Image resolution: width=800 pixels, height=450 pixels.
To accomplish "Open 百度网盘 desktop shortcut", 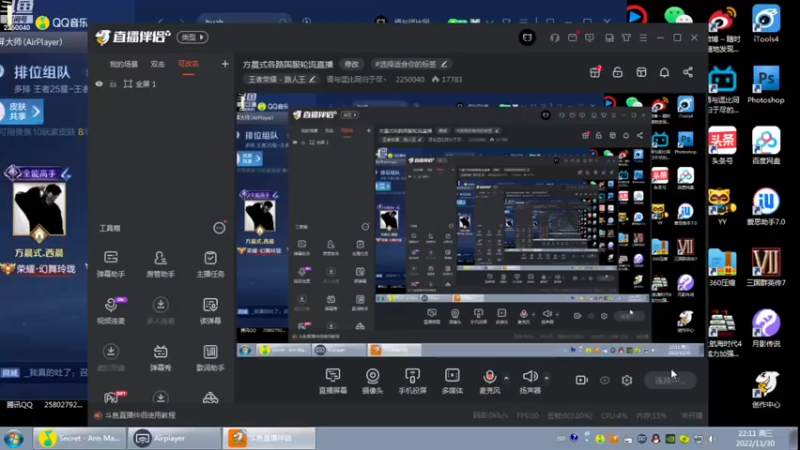I will click(765, 146).
